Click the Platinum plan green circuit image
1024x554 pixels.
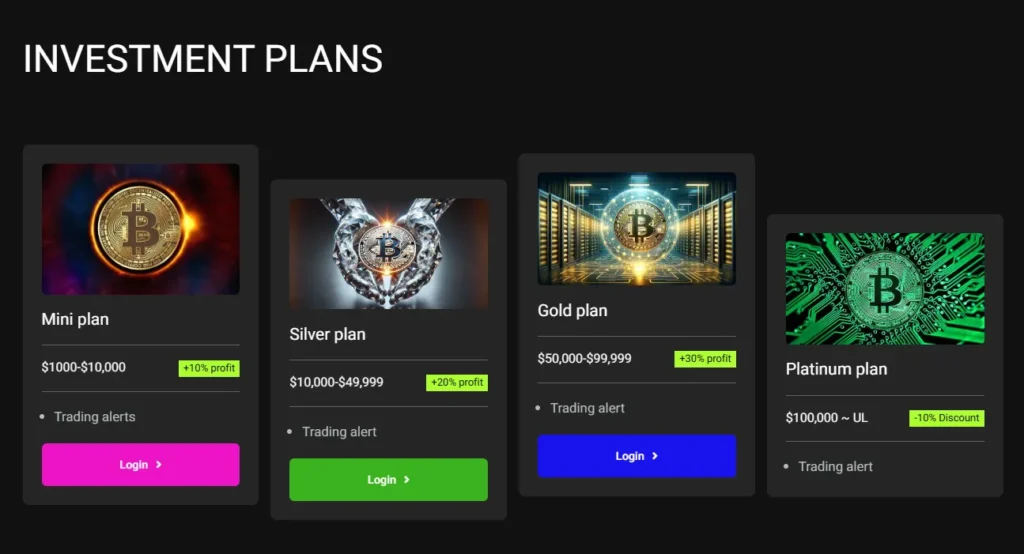tap(884, 289)
